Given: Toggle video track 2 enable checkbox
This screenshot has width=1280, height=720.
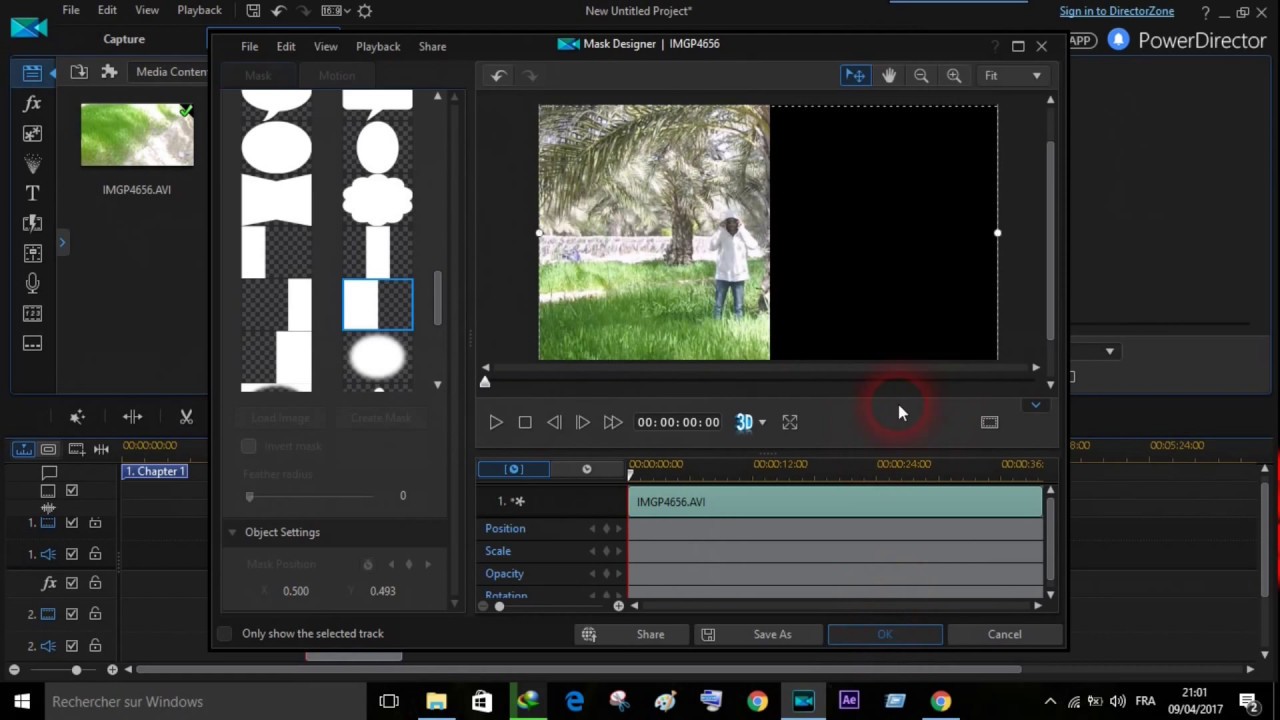Looking at the screenshot, I should point(72,614).
